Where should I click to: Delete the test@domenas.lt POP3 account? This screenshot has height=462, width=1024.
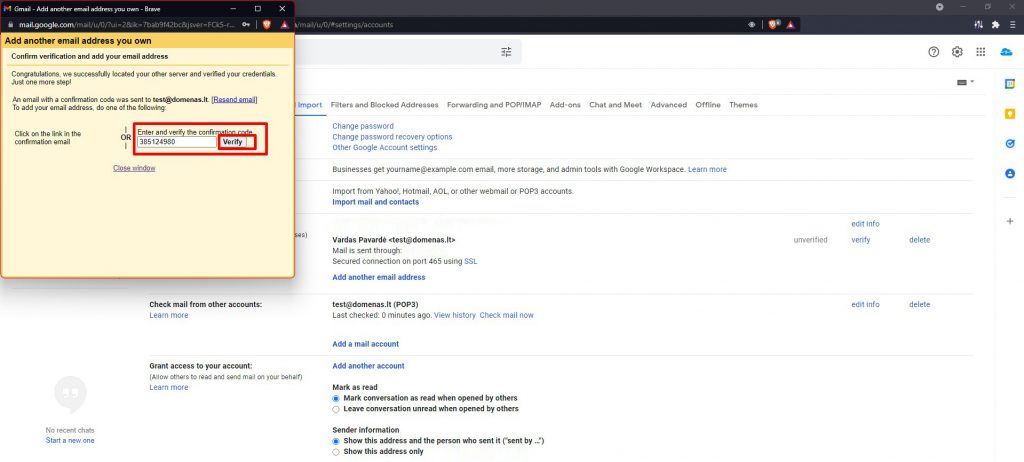tap(920, 305)
